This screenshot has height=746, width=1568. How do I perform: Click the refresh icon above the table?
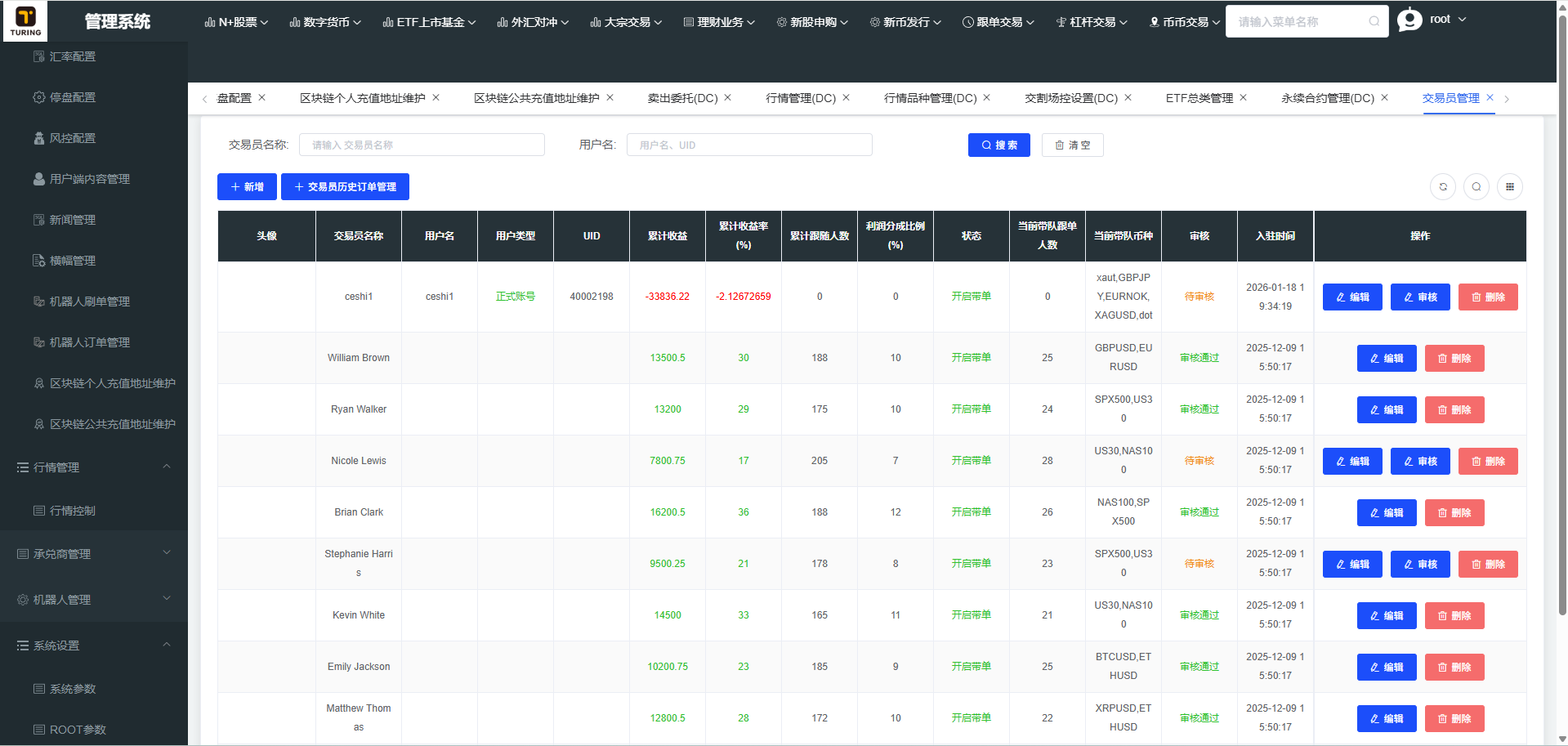tap(1443, 187)
